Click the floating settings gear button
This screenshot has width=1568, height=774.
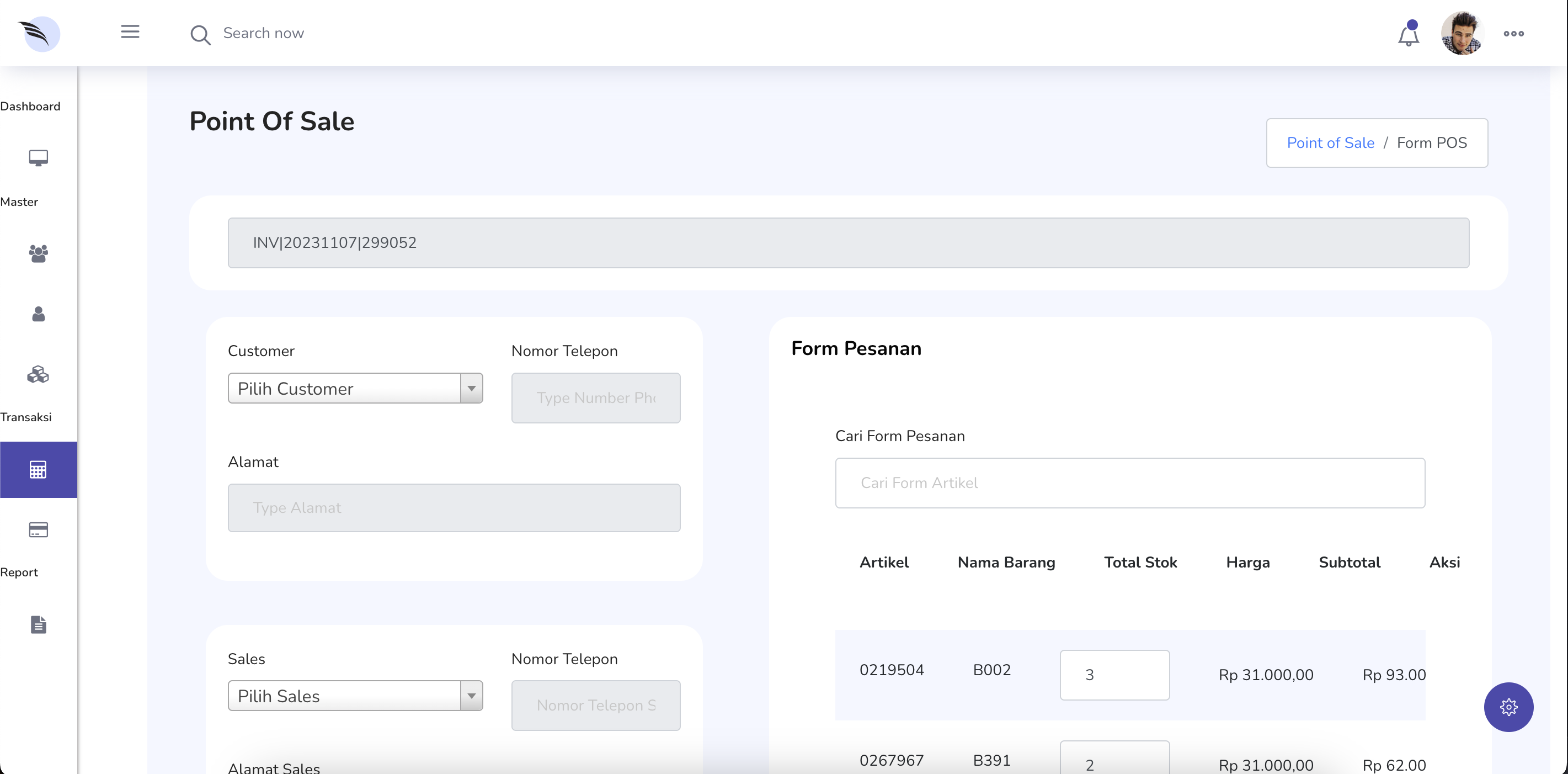(x=1508, y=707)
